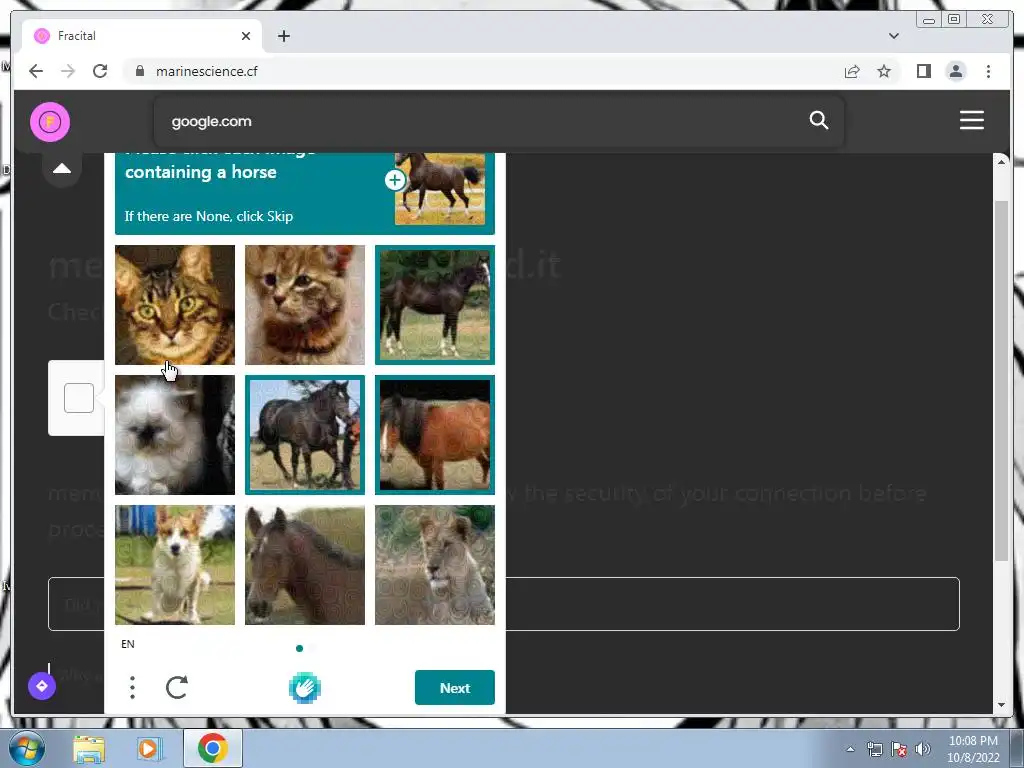This screenshot has width=1024, height=768.
Task: Select the Fracital tab
Action: pyautogui.click(x=142, y=36)
